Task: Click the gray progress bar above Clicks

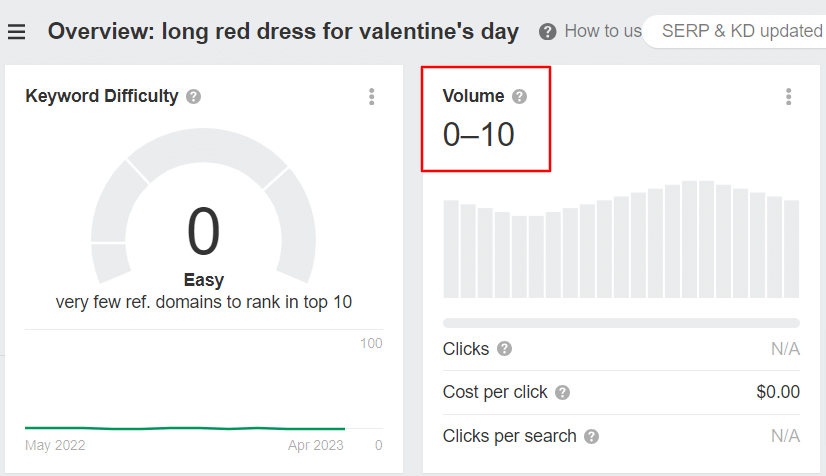Action: click(621, 323)
